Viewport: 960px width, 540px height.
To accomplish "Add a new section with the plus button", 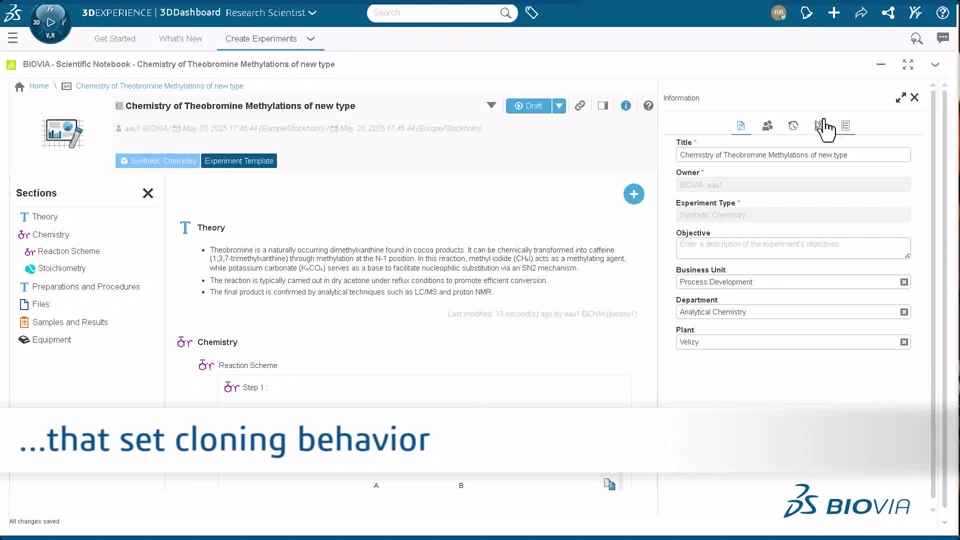I will [634, 194].
